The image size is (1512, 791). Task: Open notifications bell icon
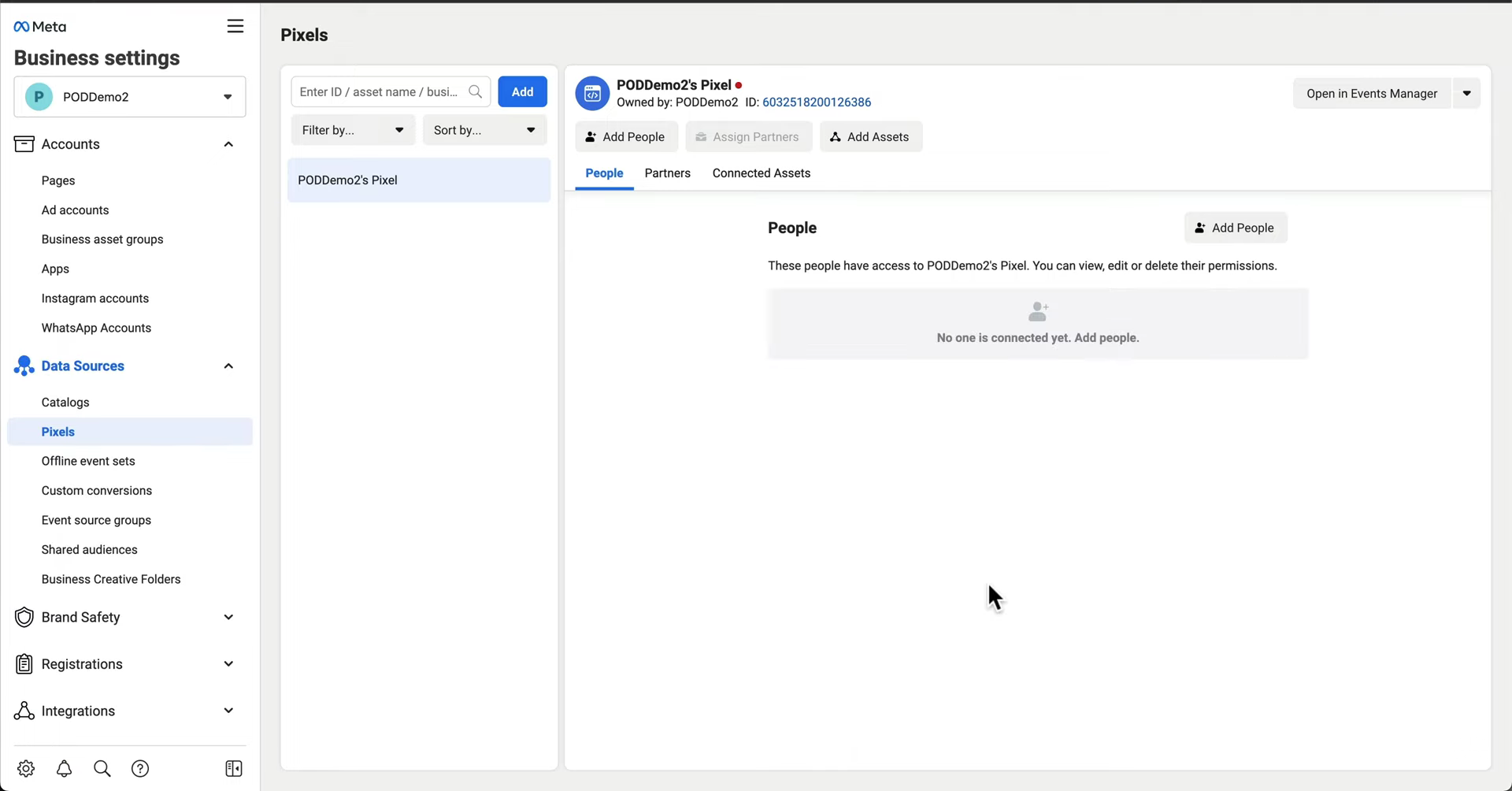click(65, 769)
